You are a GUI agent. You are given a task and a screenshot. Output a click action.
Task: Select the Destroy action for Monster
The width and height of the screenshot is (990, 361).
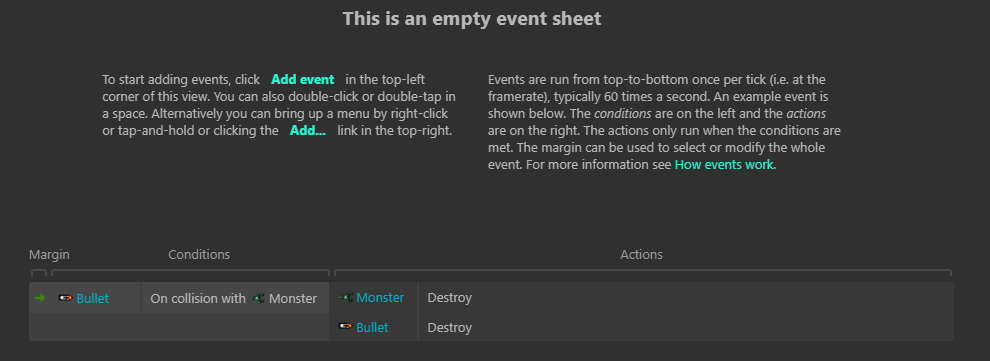pos(450,297)
